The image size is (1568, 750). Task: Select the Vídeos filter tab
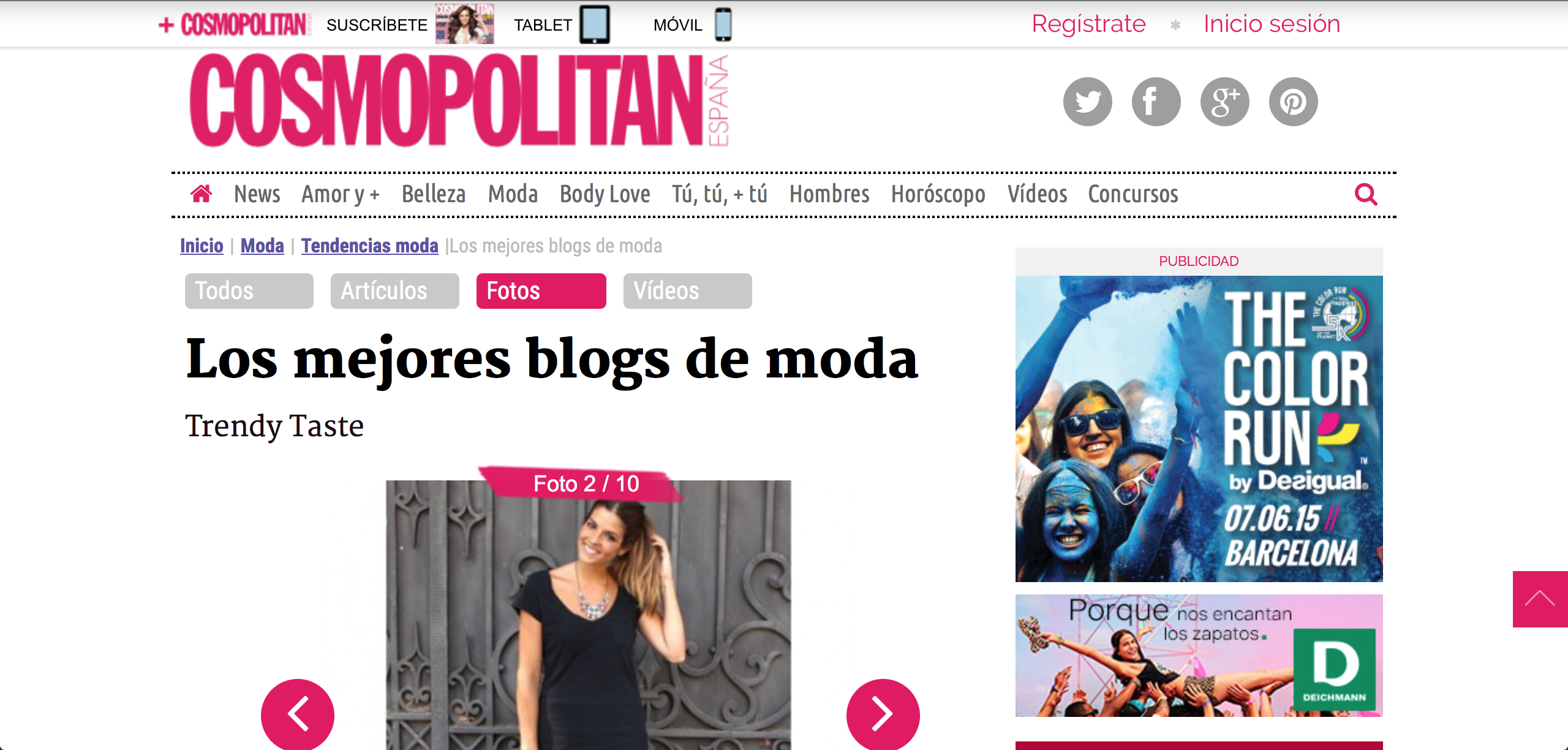pyautogui.click(x=688, y=291)
